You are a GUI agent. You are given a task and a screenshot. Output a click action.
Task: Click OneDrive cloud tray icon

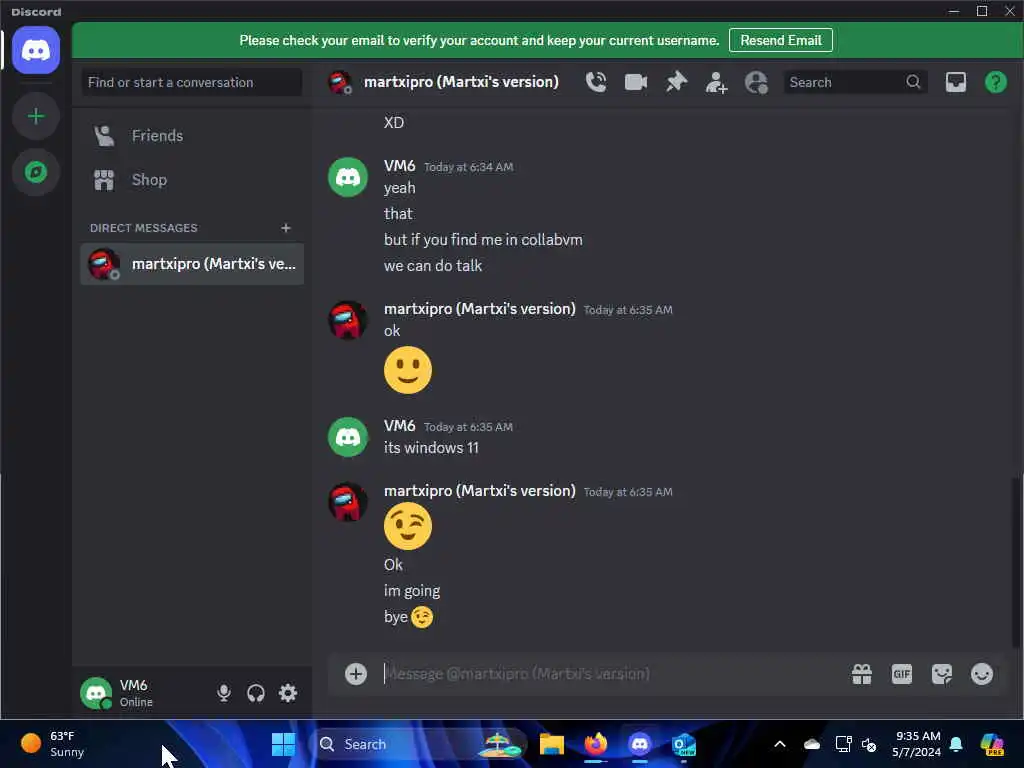[x=812, y=744]
